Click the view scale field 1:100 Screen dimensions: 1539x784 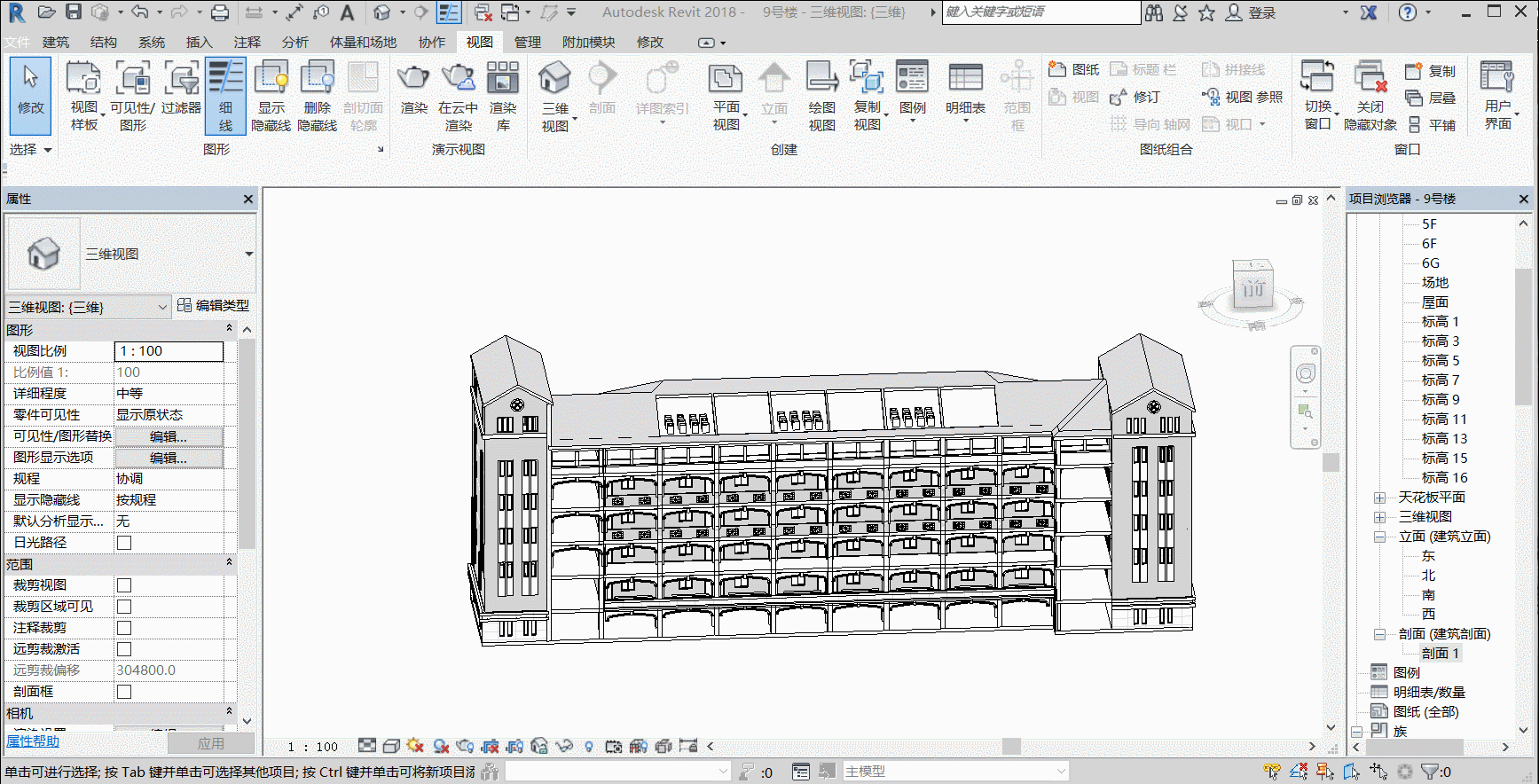[x=169, y=351]
